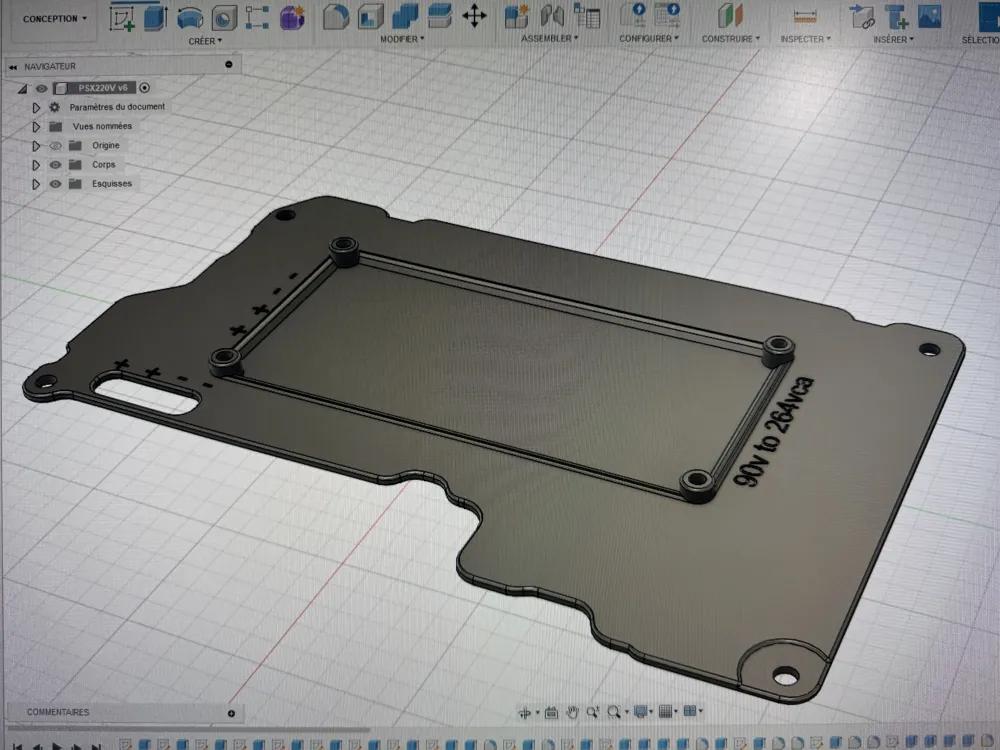
Task: Select the Corps label
Action: pyautogui.click(x=103, y=165)
